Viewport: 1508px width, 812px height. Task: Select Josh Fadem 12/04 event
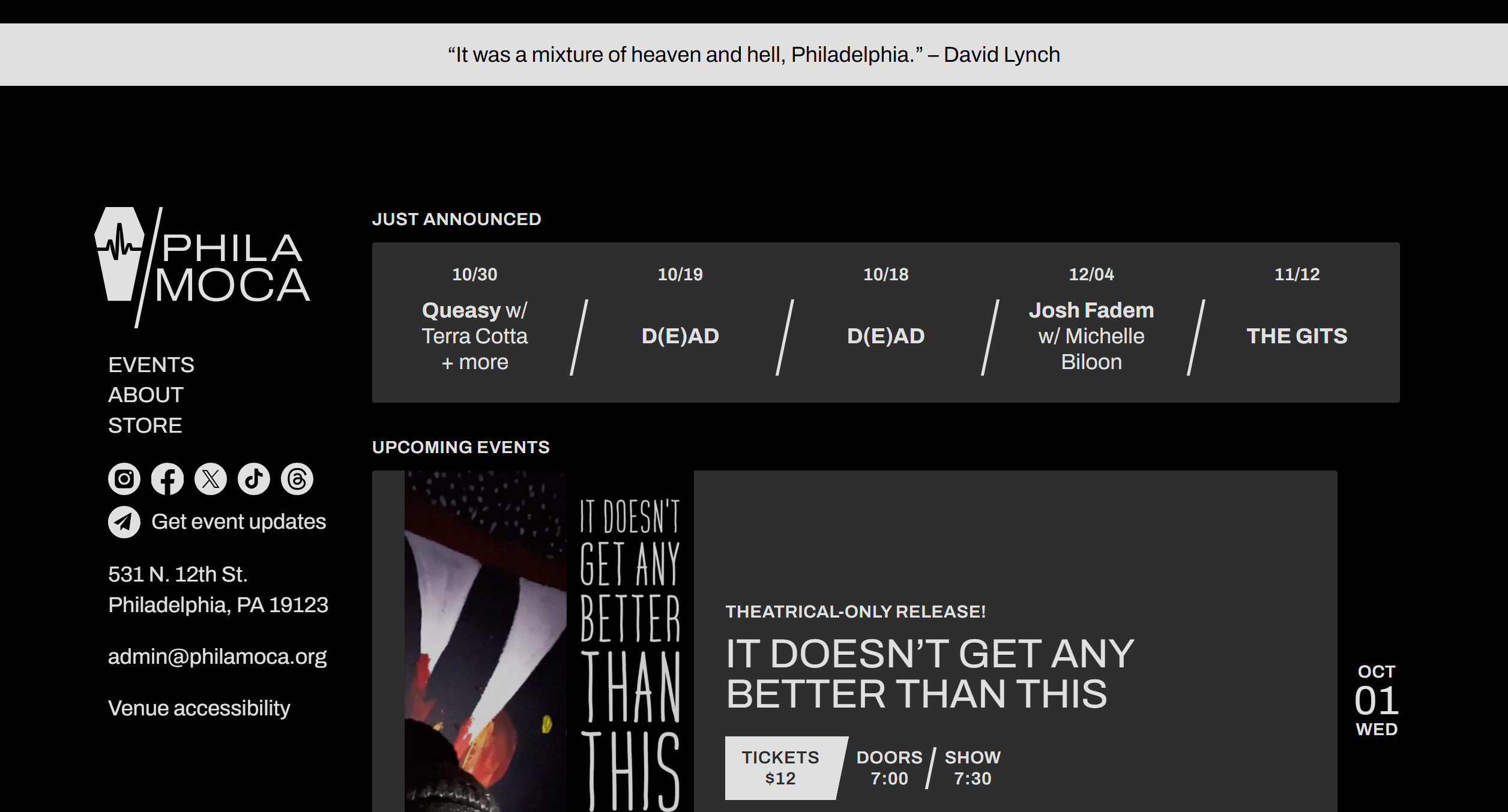coord(1091,322)
